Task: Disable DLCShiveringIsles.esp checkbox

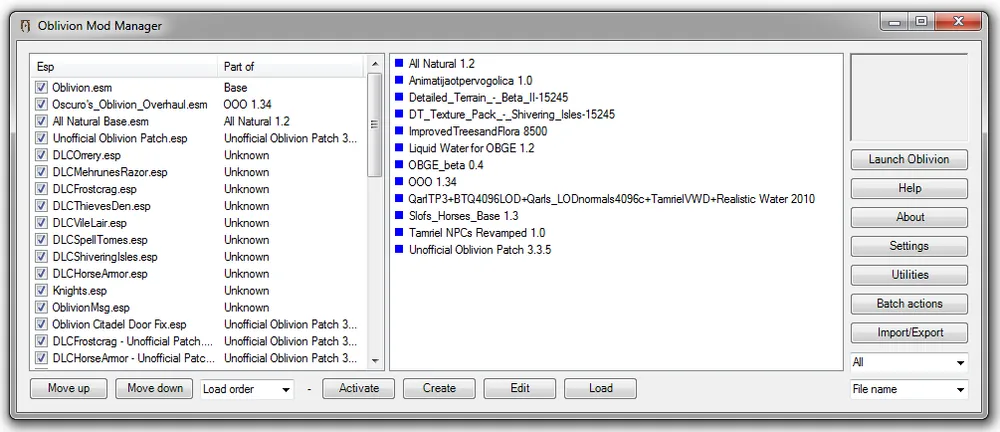Action: [x=42, y=257]
